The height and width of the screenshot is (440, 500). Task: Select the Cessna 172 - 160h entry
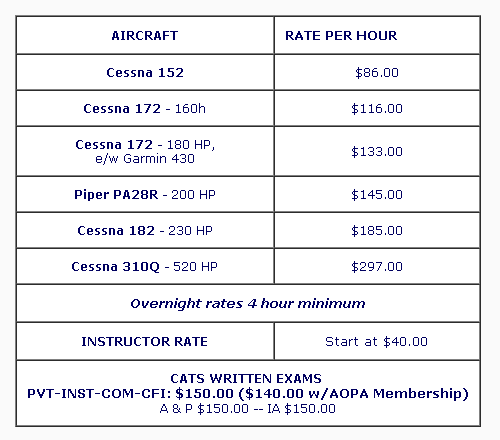tap(145, 108)
